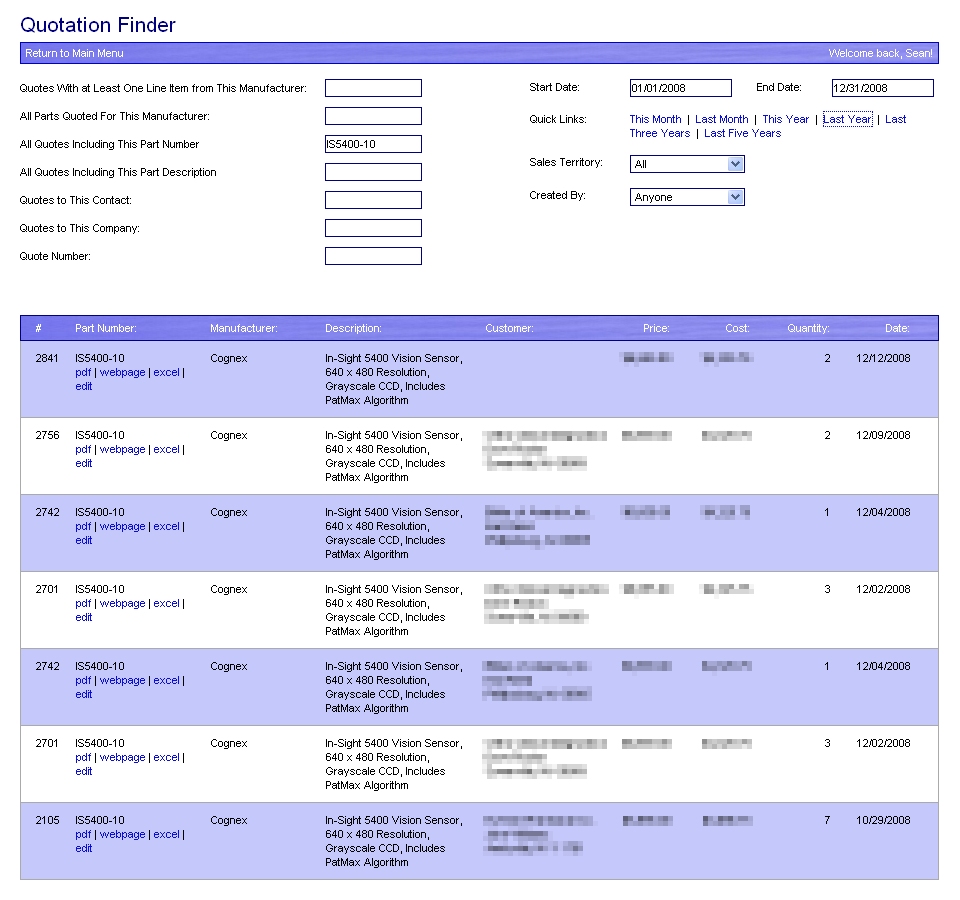Click the Part Number field containing IS5400-10
This screenshot has width=960, height=900.
tap(373, 144)
